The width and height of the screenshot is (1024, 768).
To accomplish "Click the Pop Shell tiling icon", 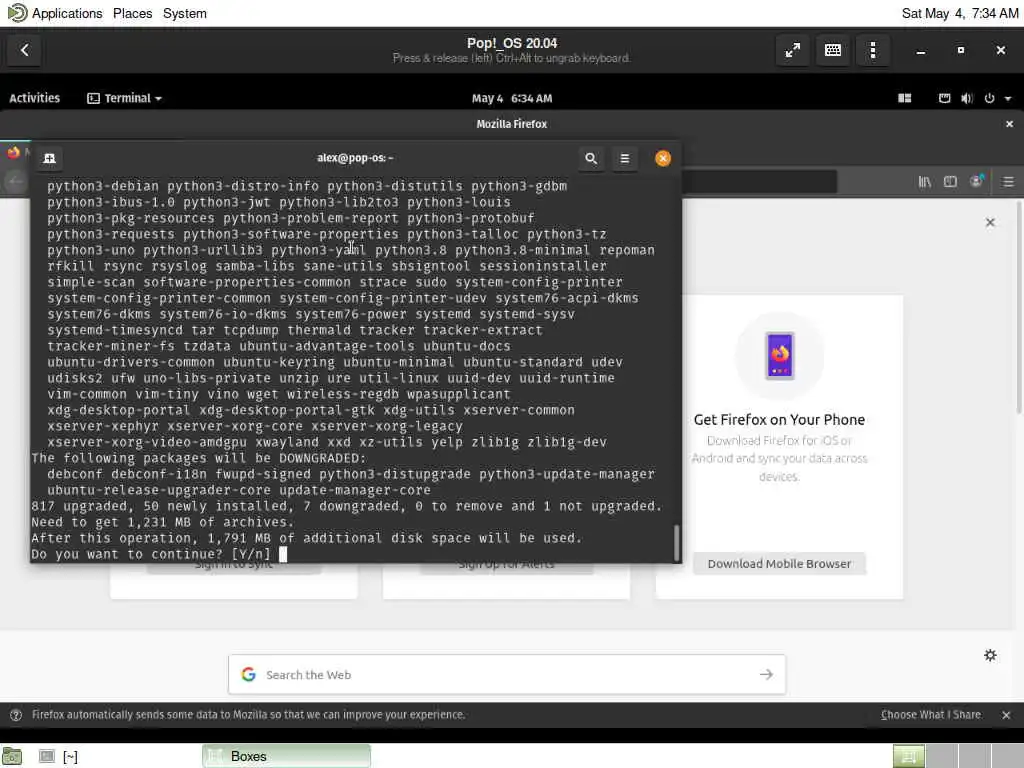I will click(x=904, y=98).
